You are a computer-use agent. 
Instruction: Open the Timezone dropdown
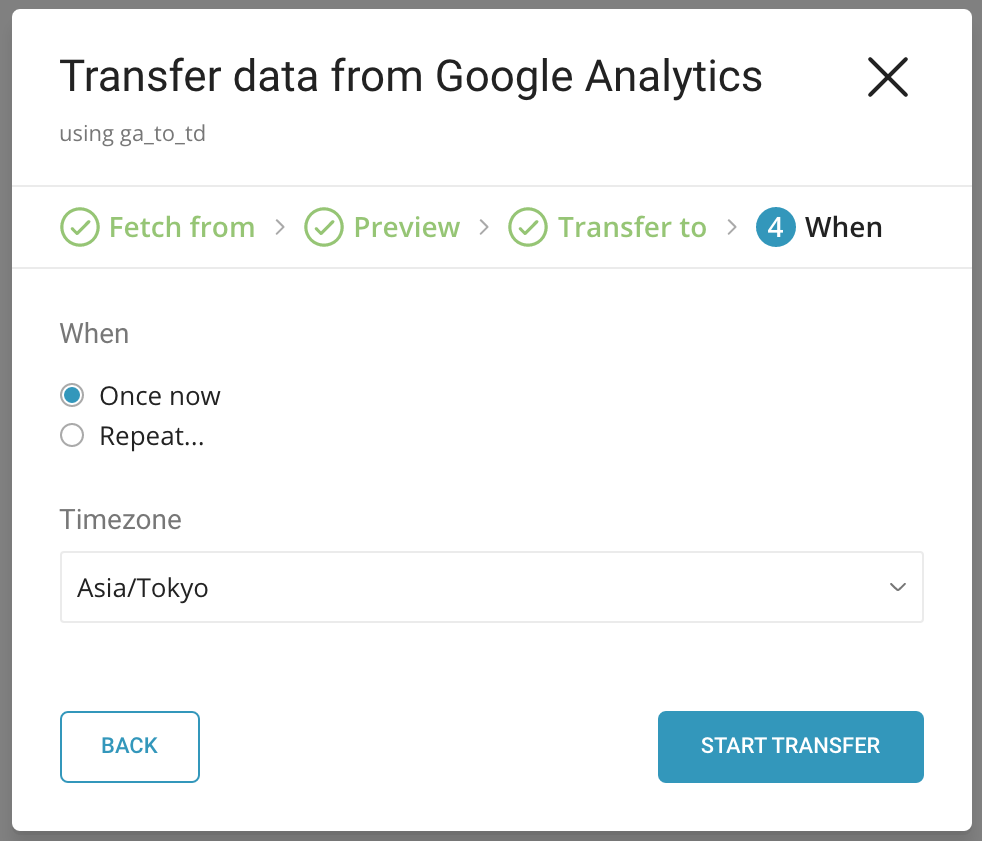(x=491, y=587)
